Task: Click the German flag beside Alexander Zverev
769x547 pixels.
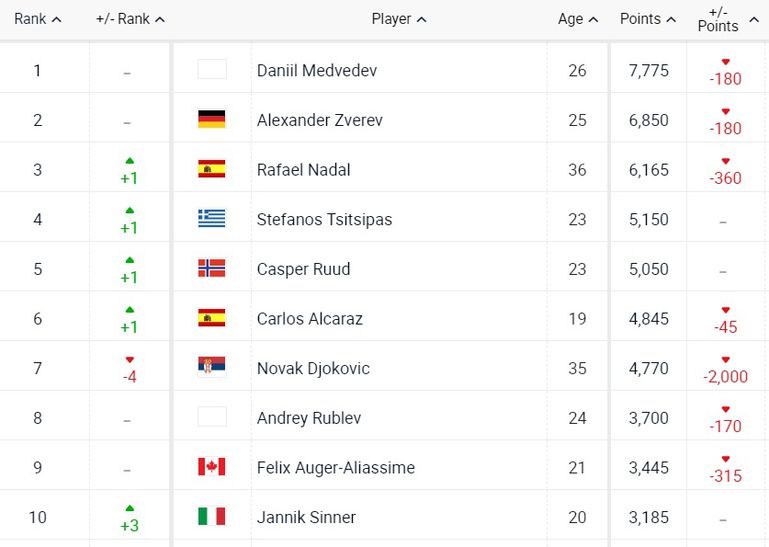Action: click(211, 119)
